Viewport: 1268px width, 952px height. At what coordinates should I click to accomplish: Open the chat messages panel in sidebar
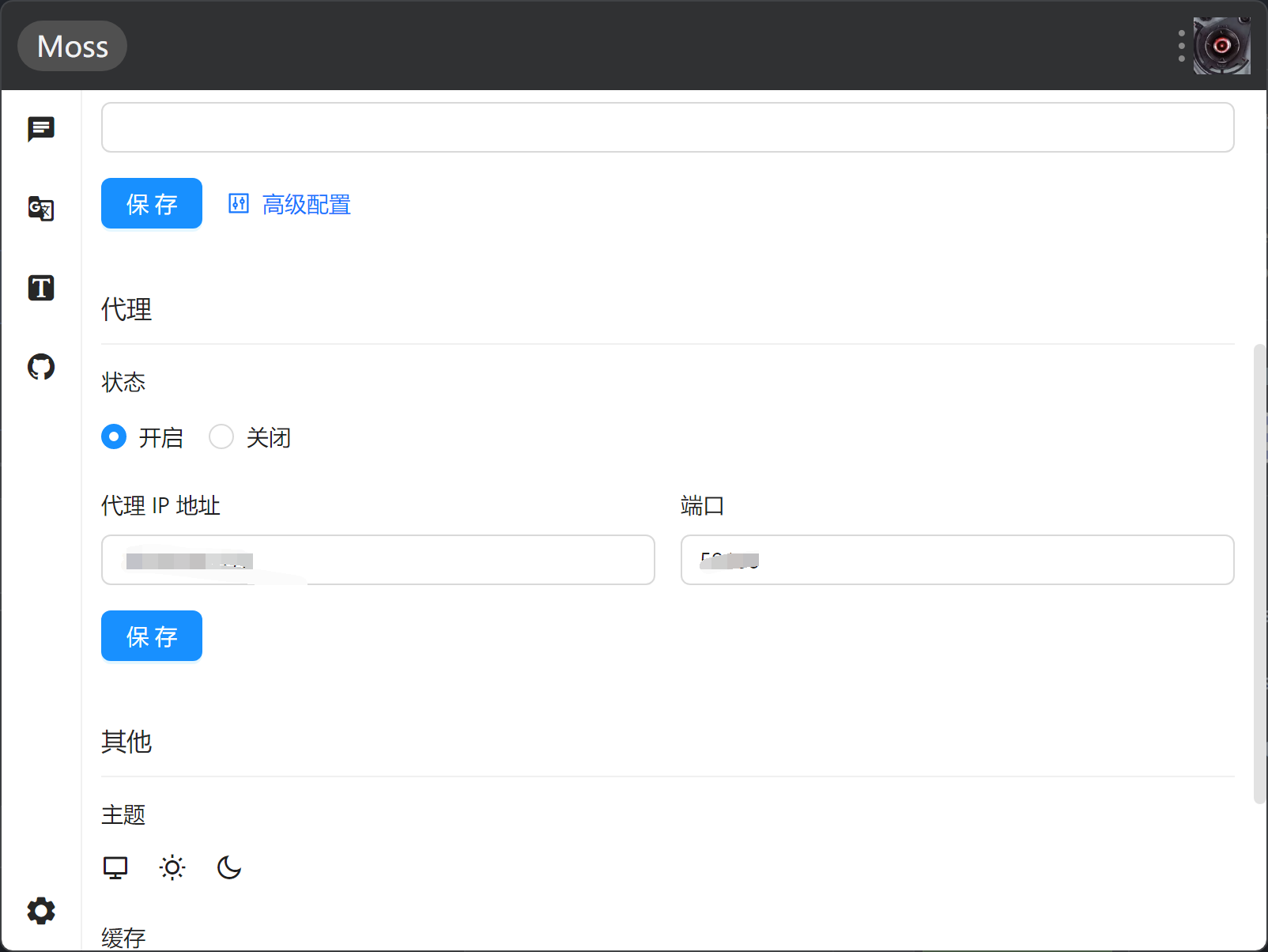point(40,129)
